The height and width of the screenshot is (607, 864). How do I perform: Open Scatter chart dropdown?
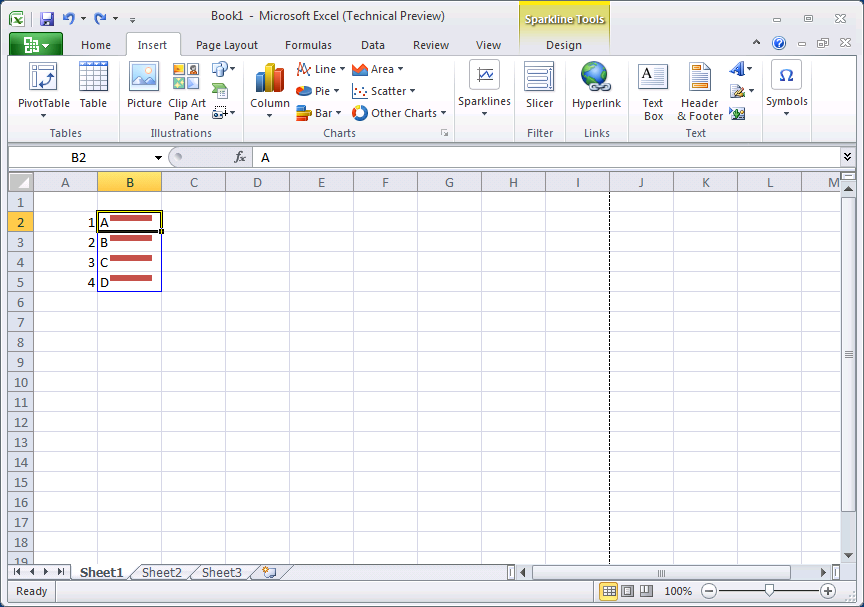(x=384, y=91)
